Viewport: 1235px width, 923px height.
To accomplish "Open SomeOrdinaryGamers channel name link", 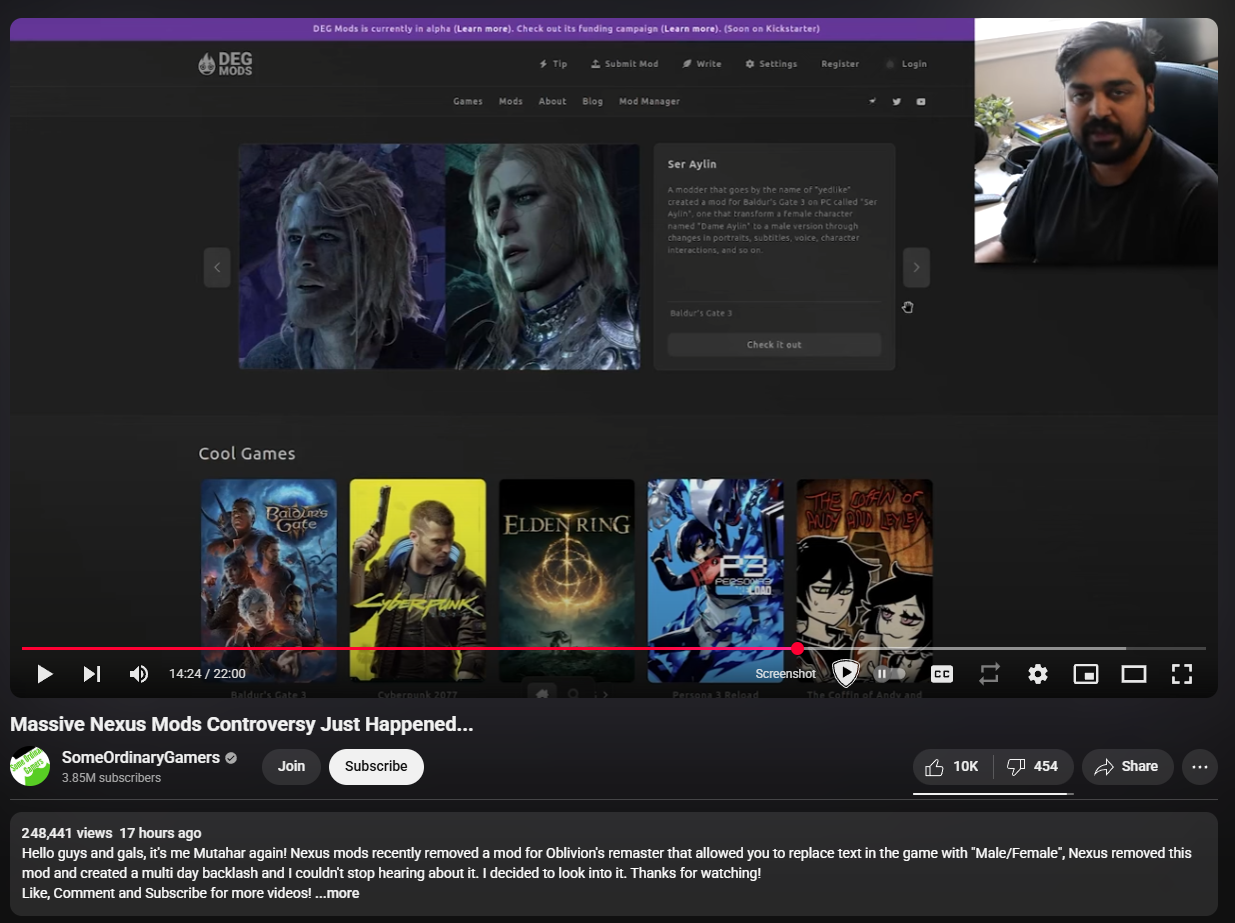I will (x=141, y=757).
